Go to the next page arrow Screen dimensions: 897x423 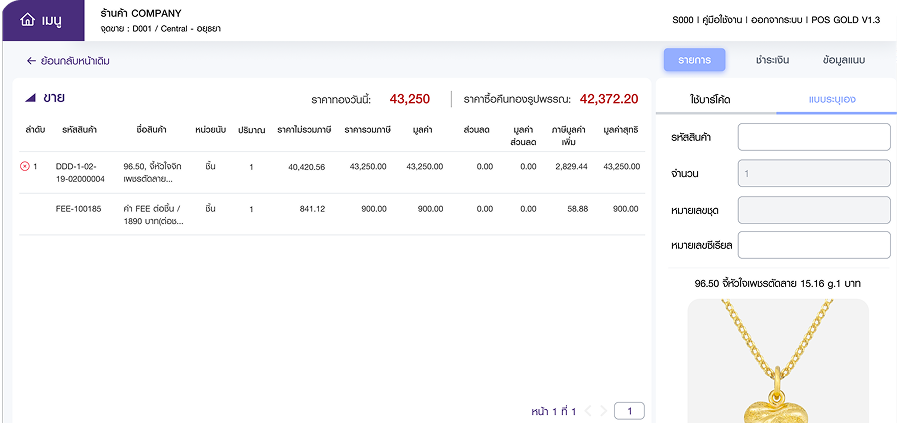tap(603, 411)
